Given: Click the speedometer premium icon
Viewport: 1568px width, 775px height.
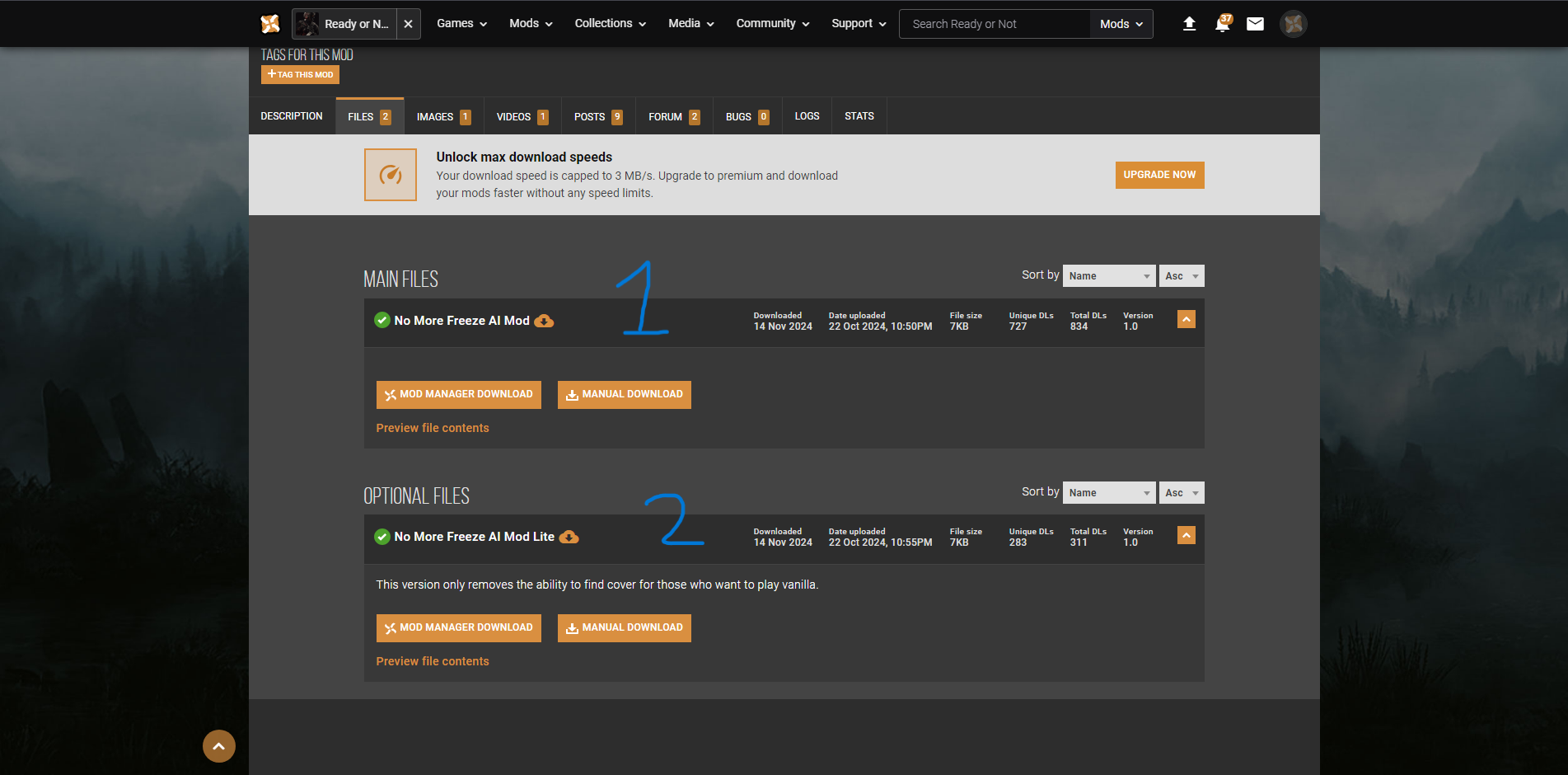Looking at the screenshot, I should click(391, 175).
